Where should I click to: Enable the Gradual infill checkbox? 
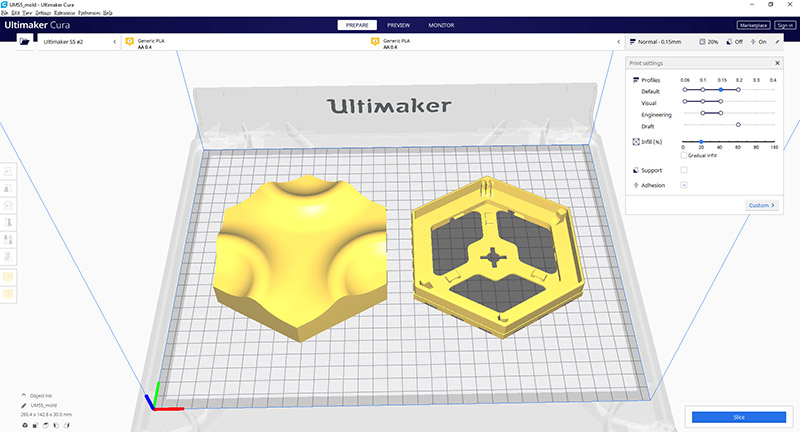[684, 155]
